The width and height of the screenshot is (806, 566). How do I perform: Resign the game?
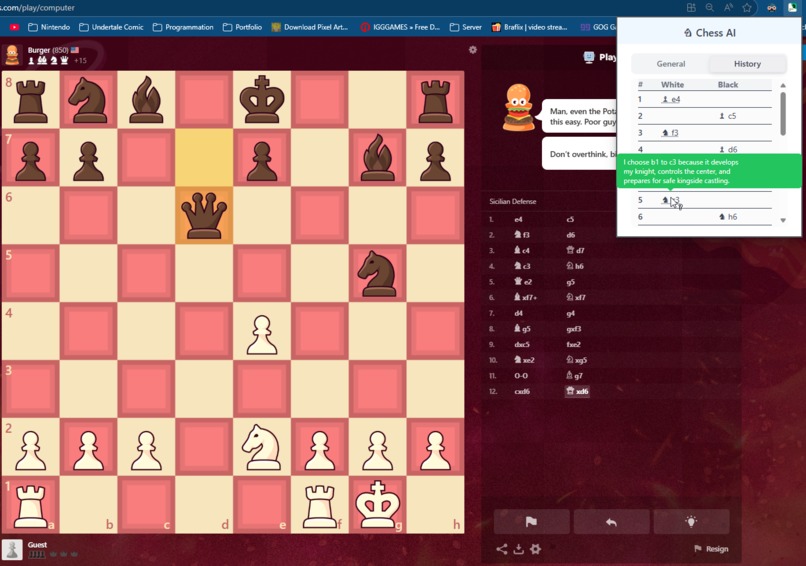click(711, 549)
